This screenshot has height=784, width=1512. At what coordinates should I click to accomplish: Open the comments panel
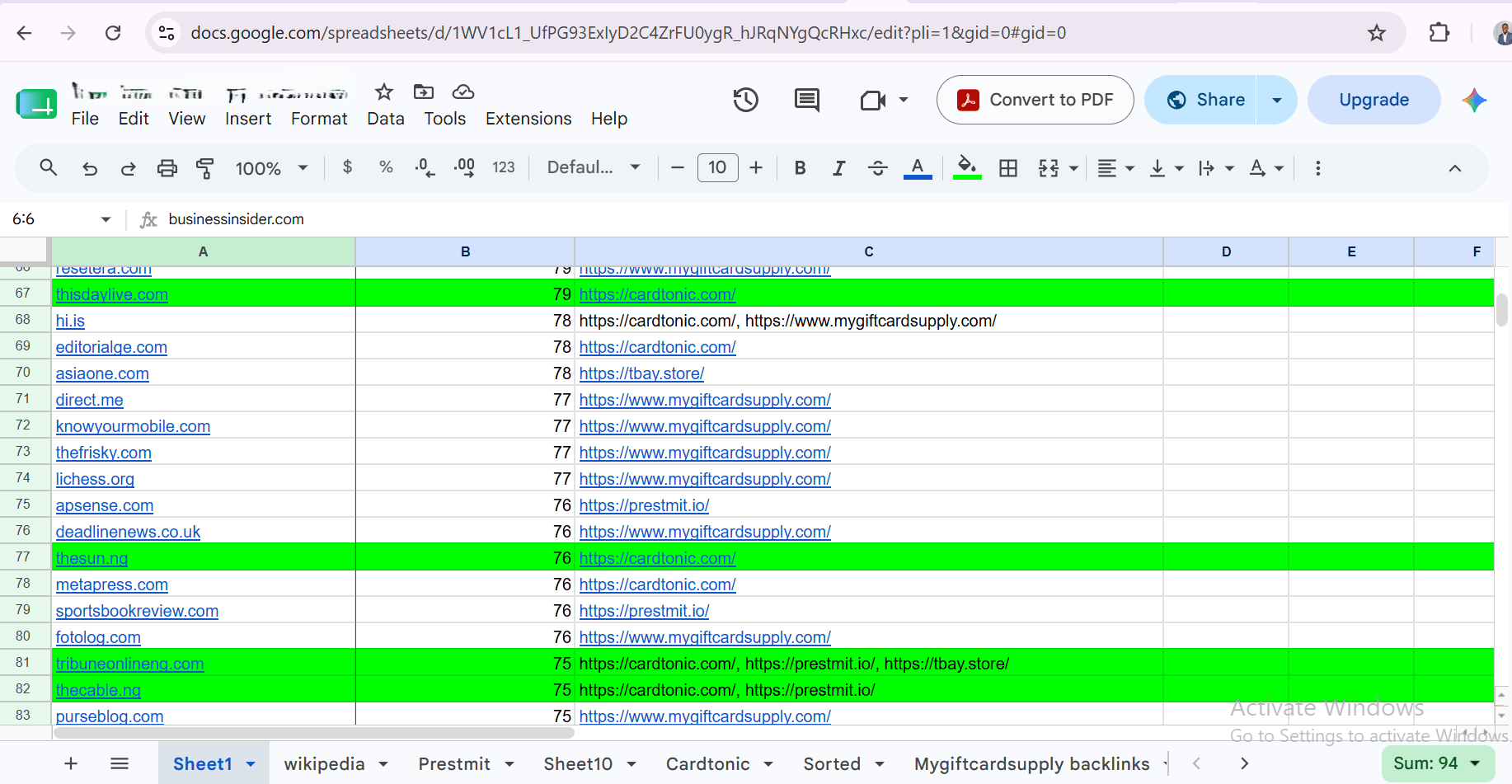(x=807, y=100)
